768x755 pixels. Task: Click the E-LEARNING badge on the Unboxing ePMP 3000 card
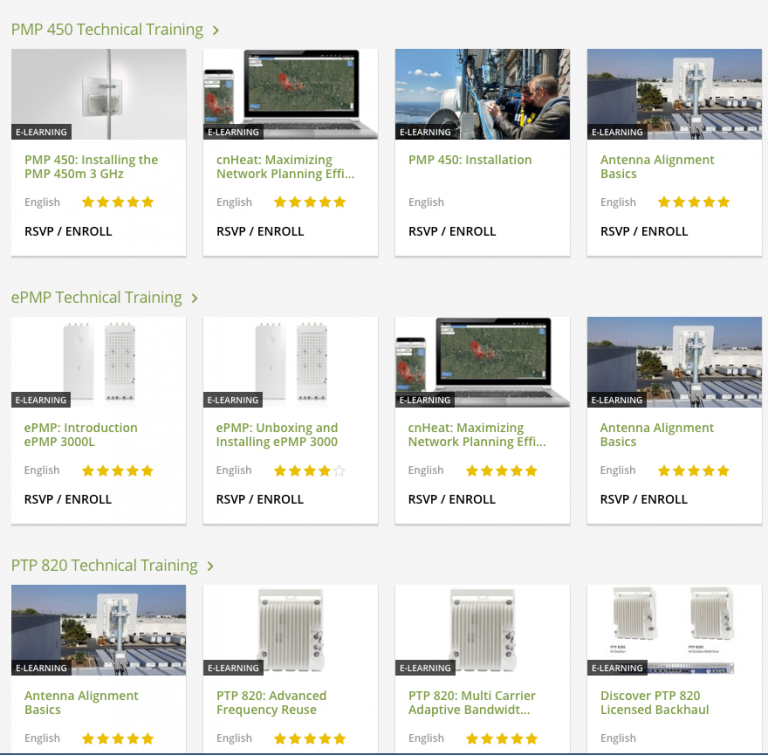233,400
